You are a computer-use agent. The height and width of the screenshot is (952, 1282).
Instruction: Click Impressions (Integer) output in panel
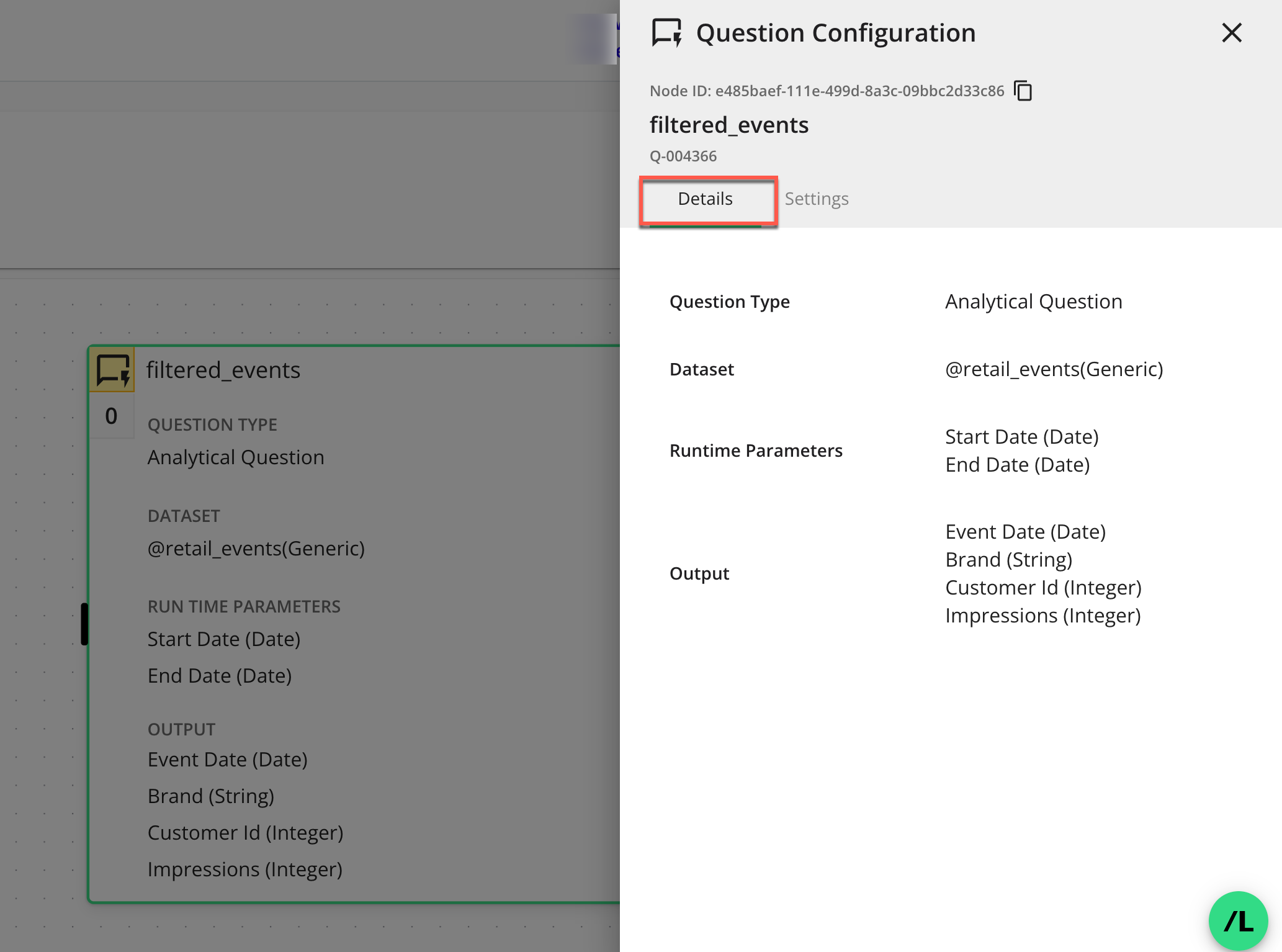pos(1042,616)
